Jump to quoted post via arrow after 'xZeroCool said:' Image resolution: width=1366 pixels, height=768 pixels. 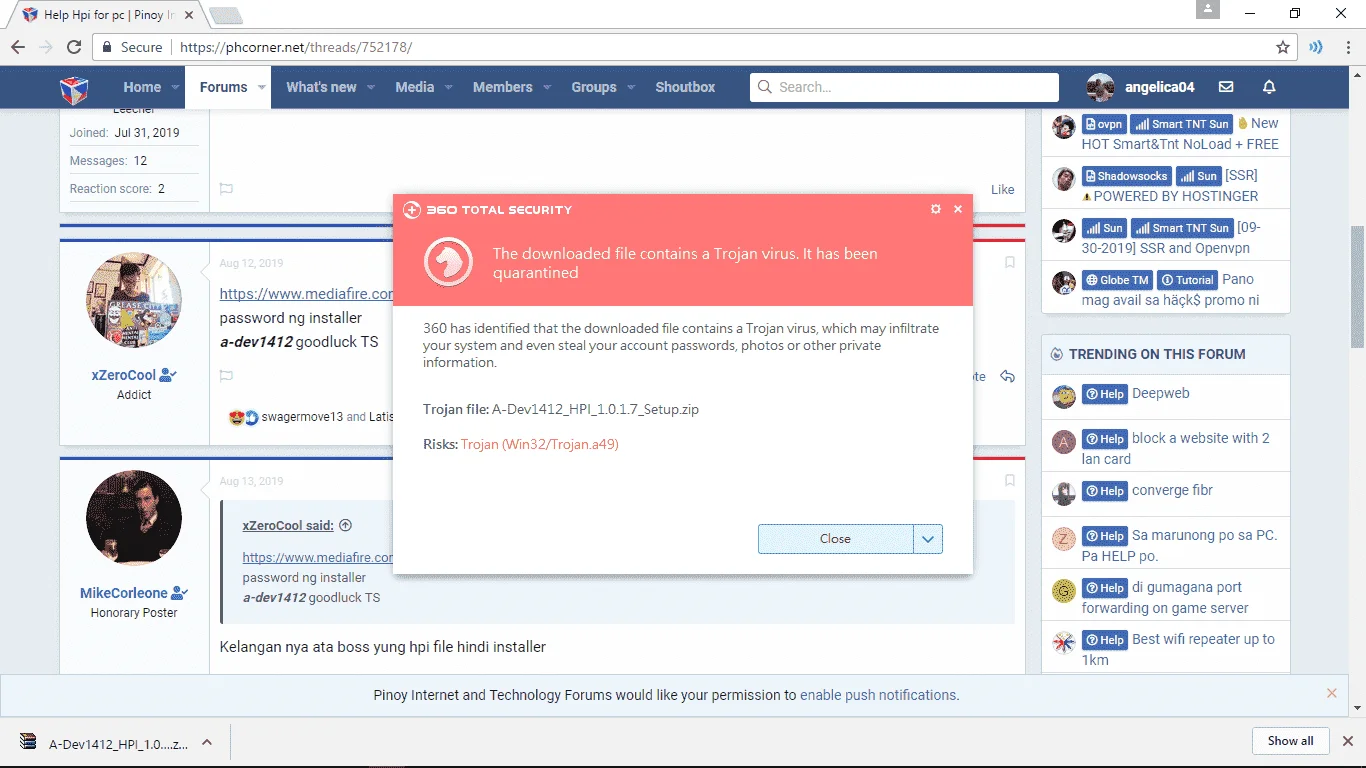(346, 525)
